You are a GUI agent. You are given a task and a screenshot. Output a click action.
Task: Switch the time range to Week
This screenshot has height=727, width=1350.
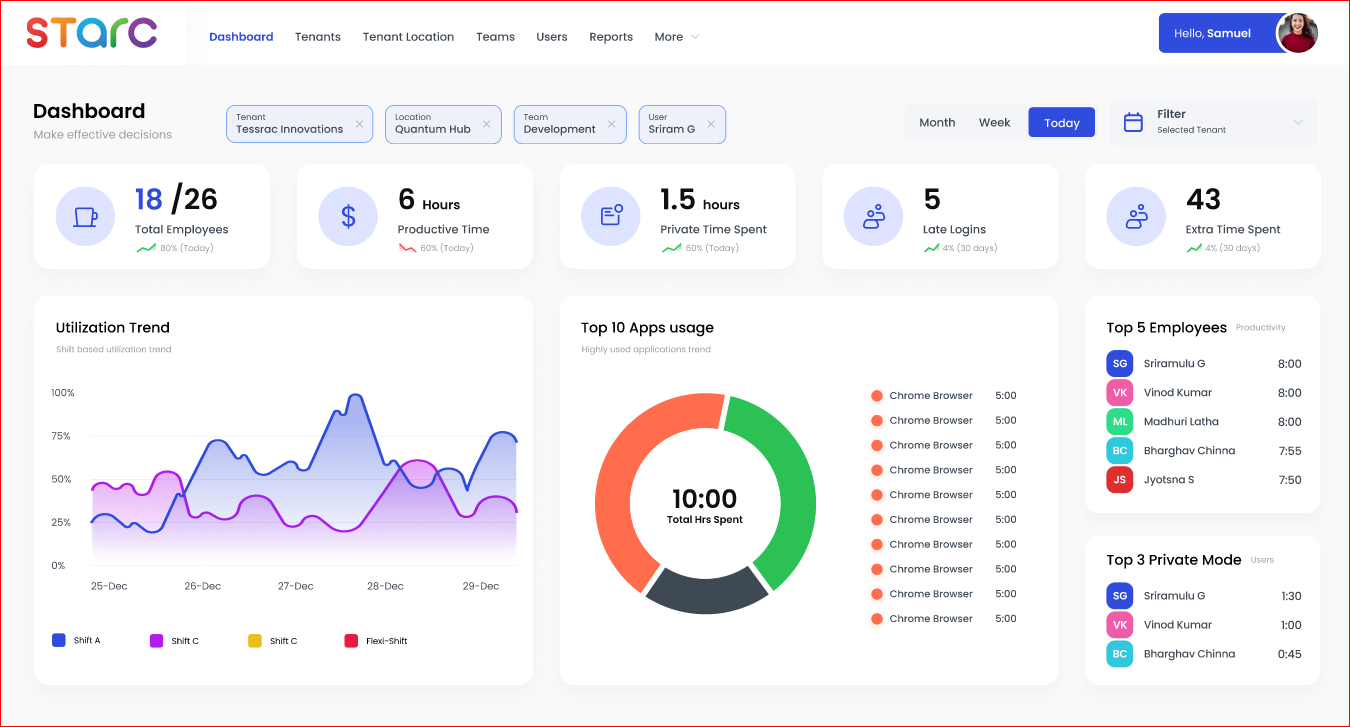coord(994,121)
